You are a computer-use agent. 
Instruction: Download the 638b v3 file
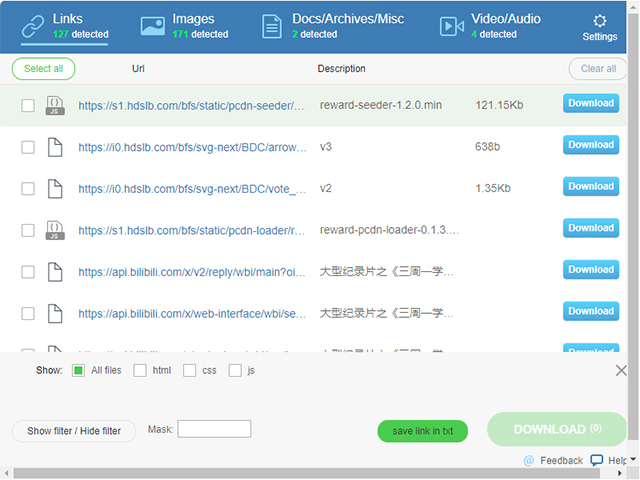591,145
